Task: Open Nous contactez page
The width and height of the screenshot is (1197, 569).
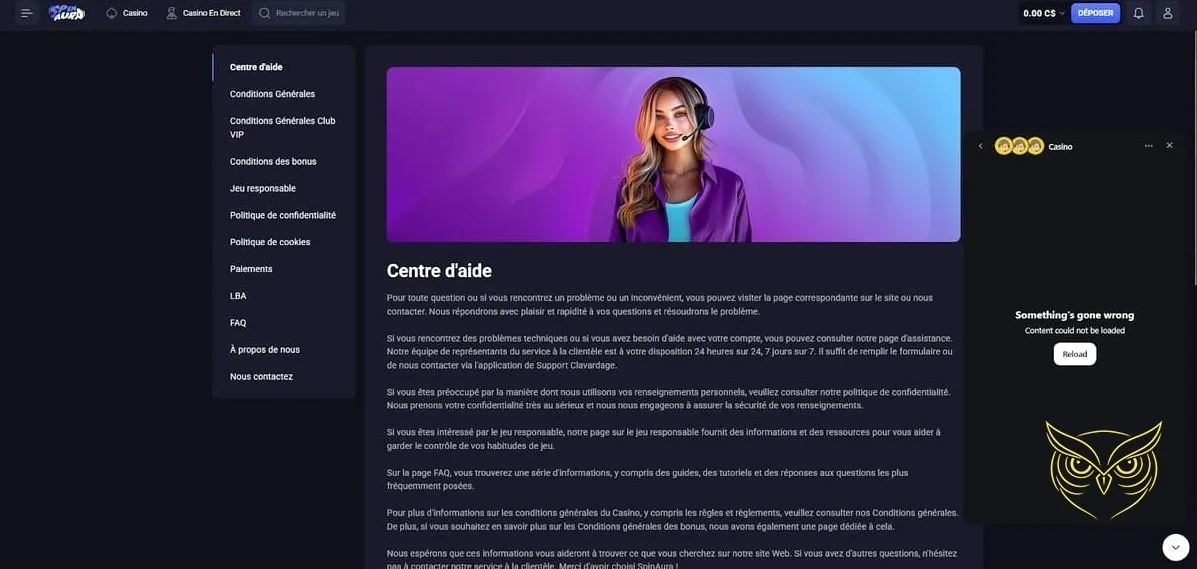Action: (261, 377)
